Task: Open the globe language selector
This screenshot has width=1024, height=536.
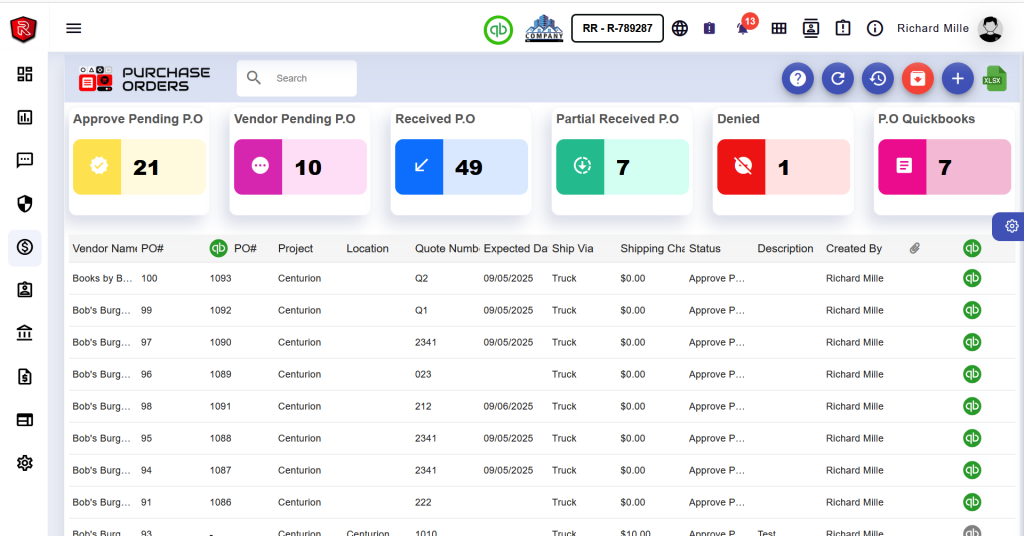Action: click(680, 28)
